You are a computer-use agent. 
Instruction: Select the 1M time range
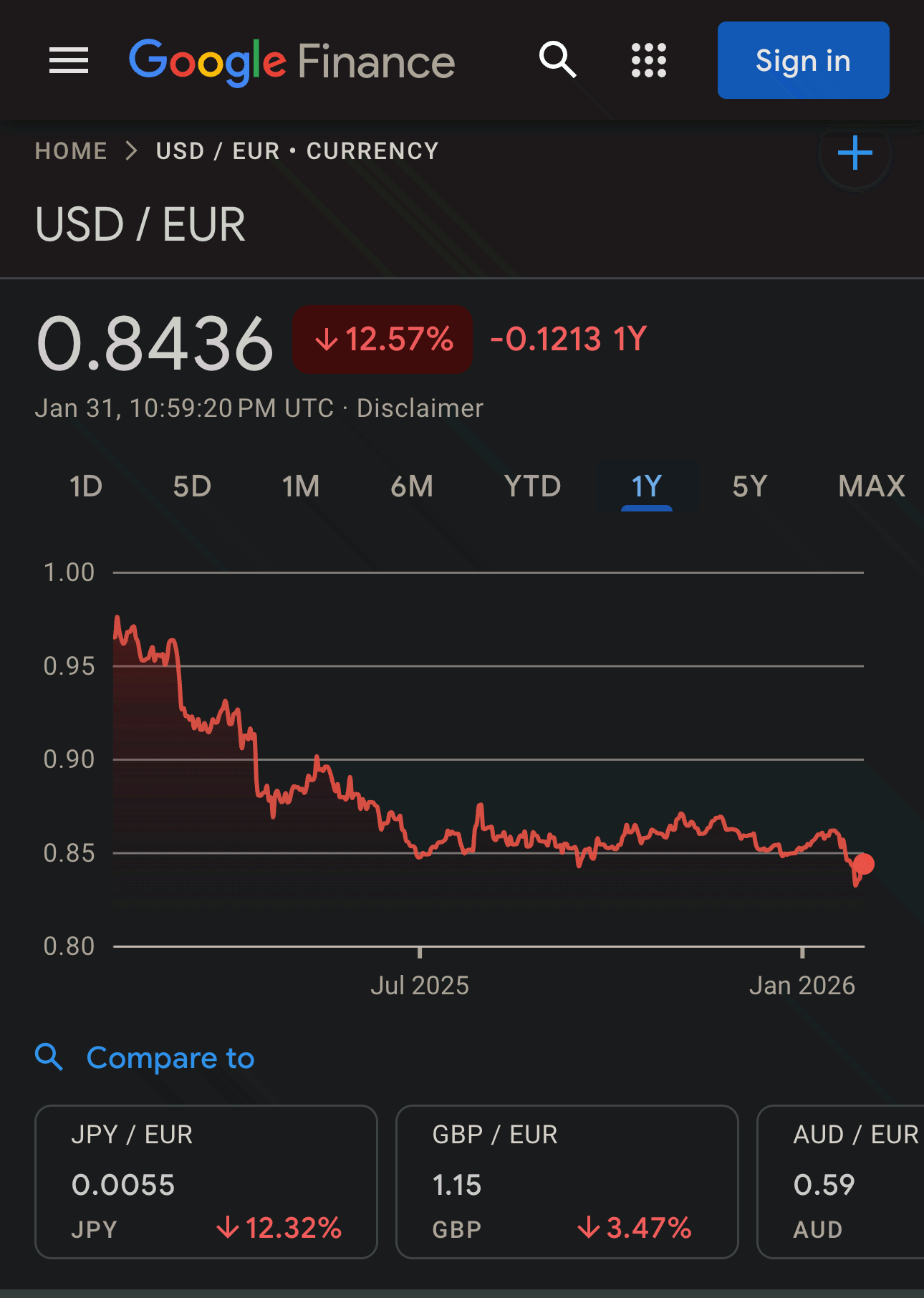point(301,486)
